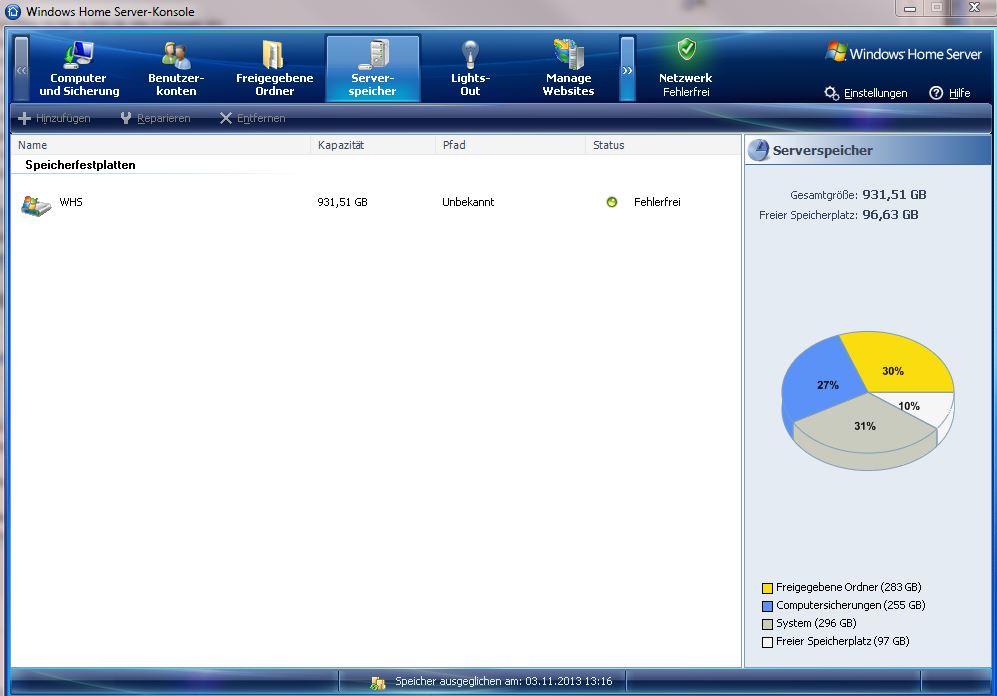Viewport: 997px width, 696px height.
Task: Click the Windows Home Server logo
Action: tap(904, 53)
